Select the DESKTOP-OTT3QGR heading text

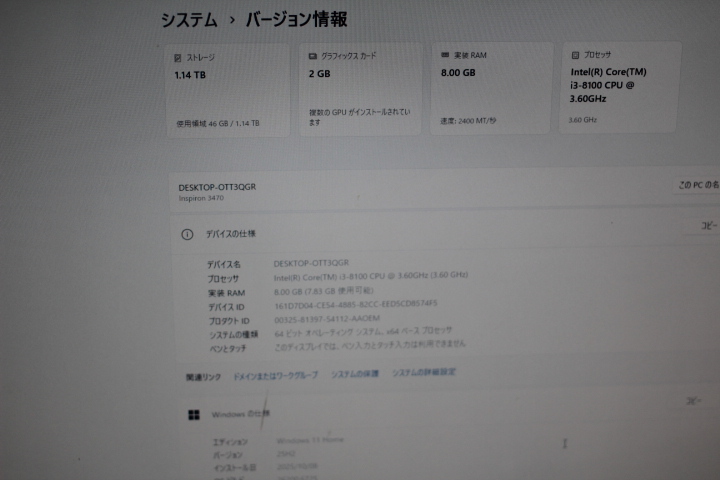tap(217, 187)
